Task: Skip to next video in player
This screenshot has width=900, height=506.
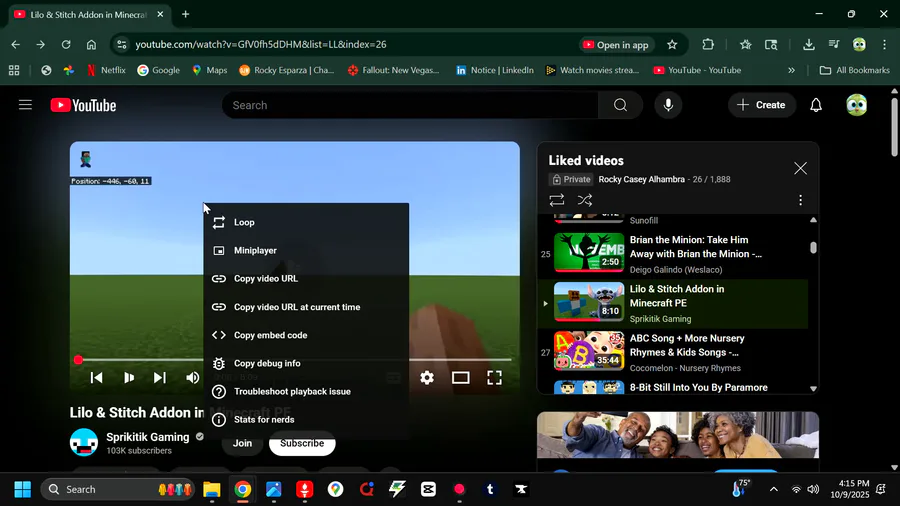Action: (x=160, y=377)
